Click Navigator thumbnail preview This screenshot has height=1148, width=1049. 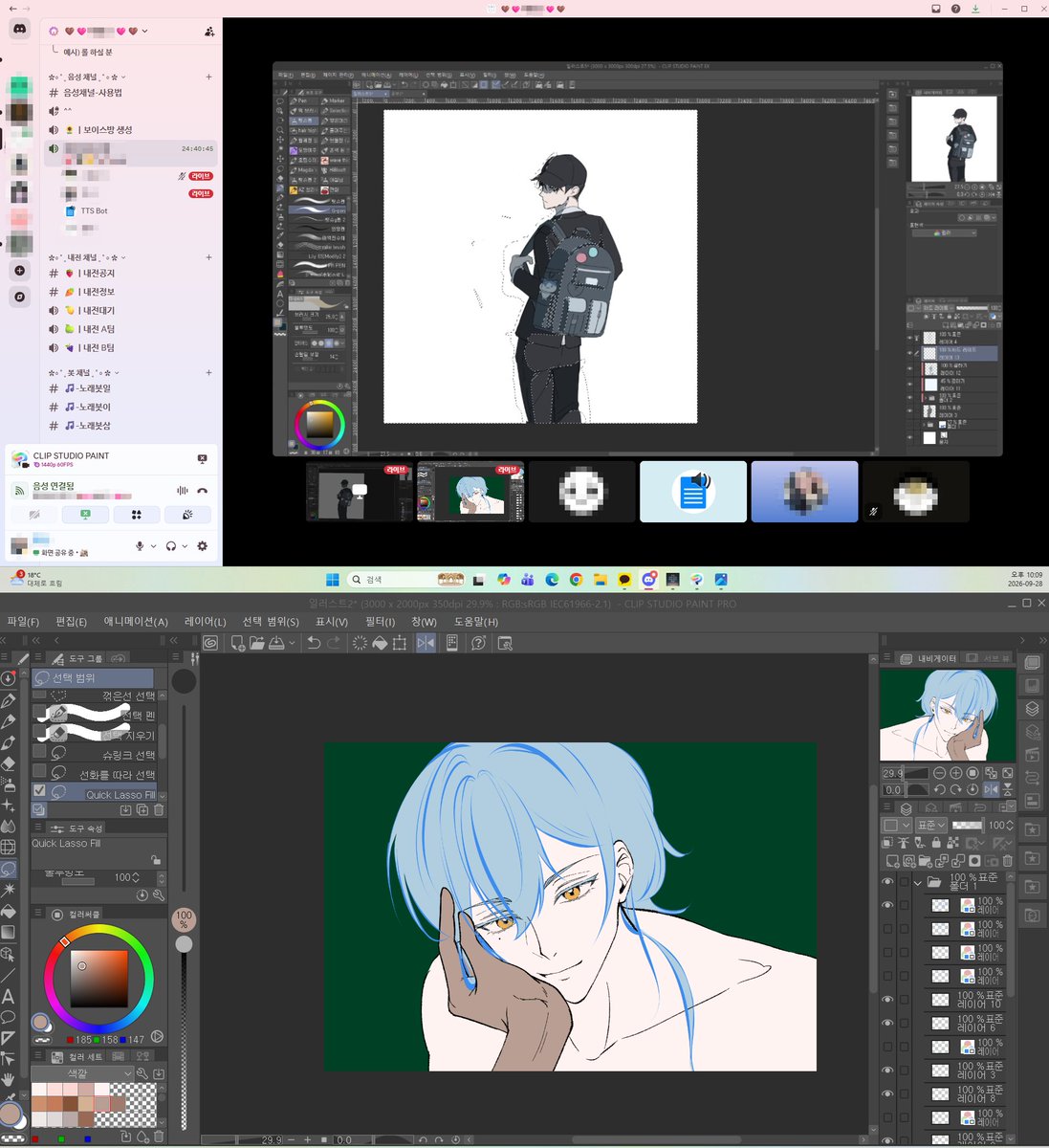coord(948,715)
